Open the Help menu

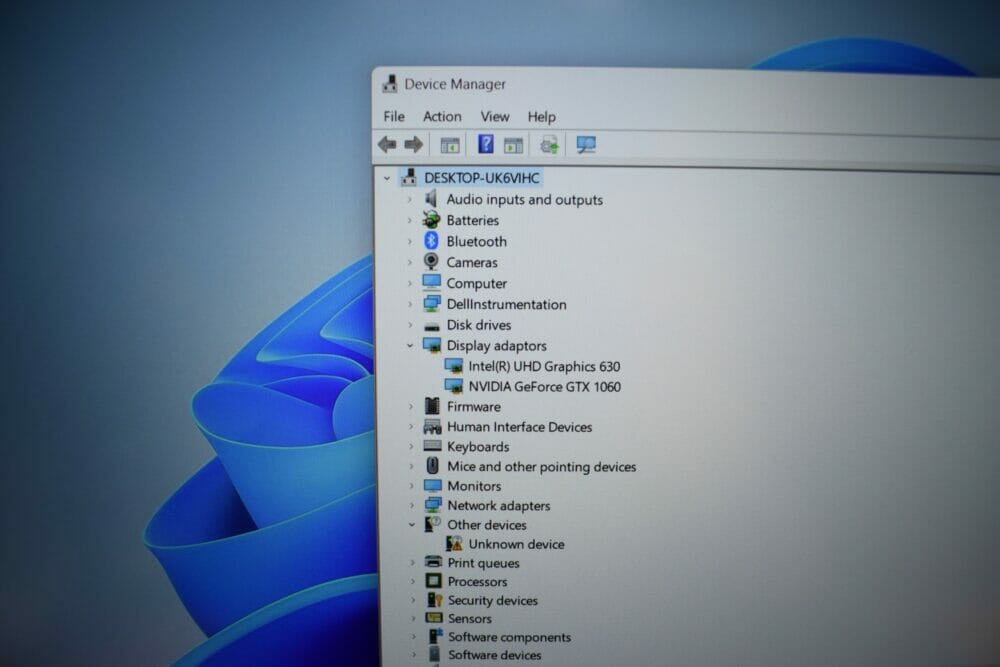pyautogui.click(x=541, y=117)
